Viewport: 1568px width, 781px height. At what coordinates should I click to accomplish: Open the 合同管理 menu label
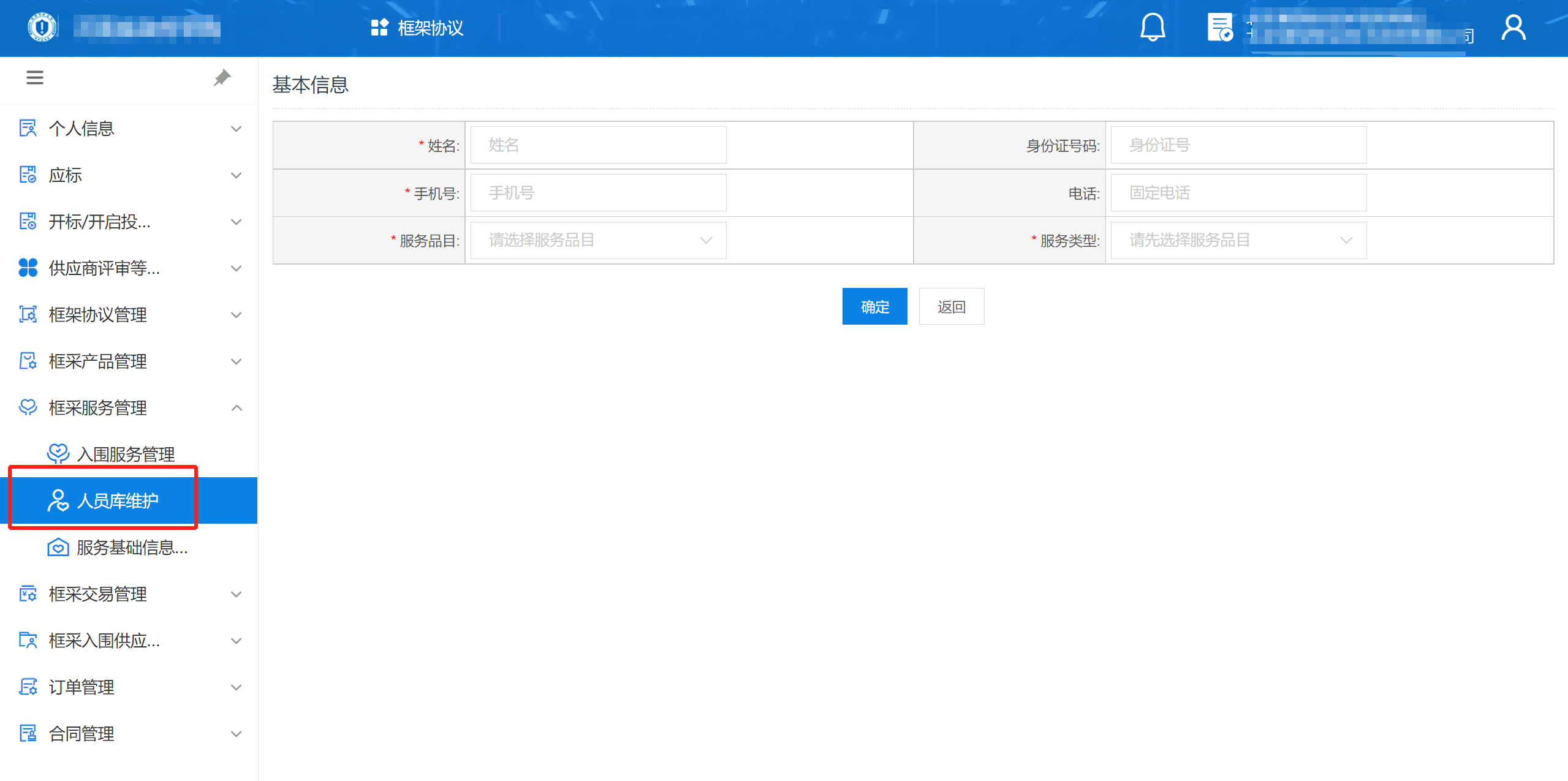[81, 733]
